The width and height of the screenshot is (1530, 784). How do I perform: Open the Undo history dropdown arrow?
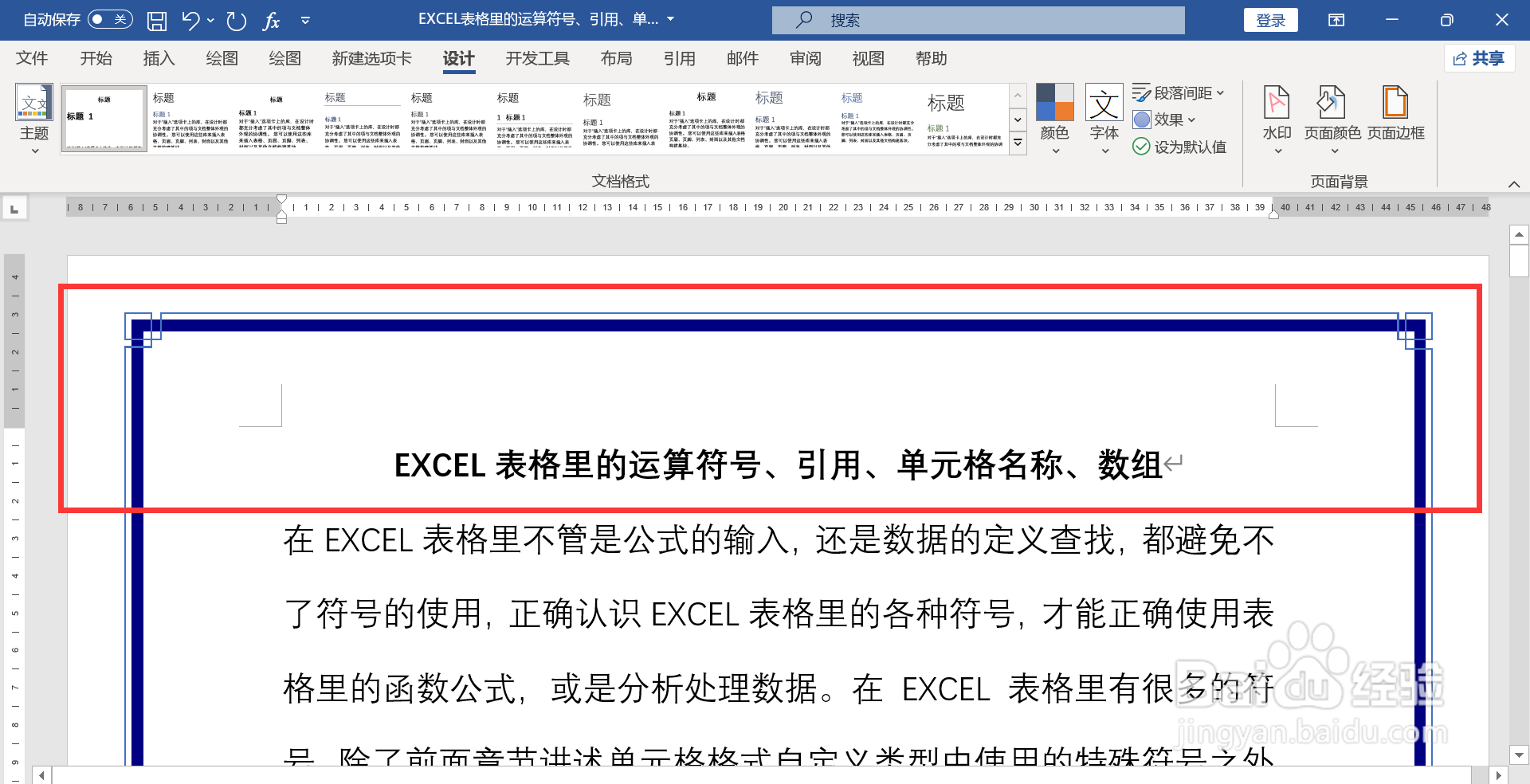point(210,20)
